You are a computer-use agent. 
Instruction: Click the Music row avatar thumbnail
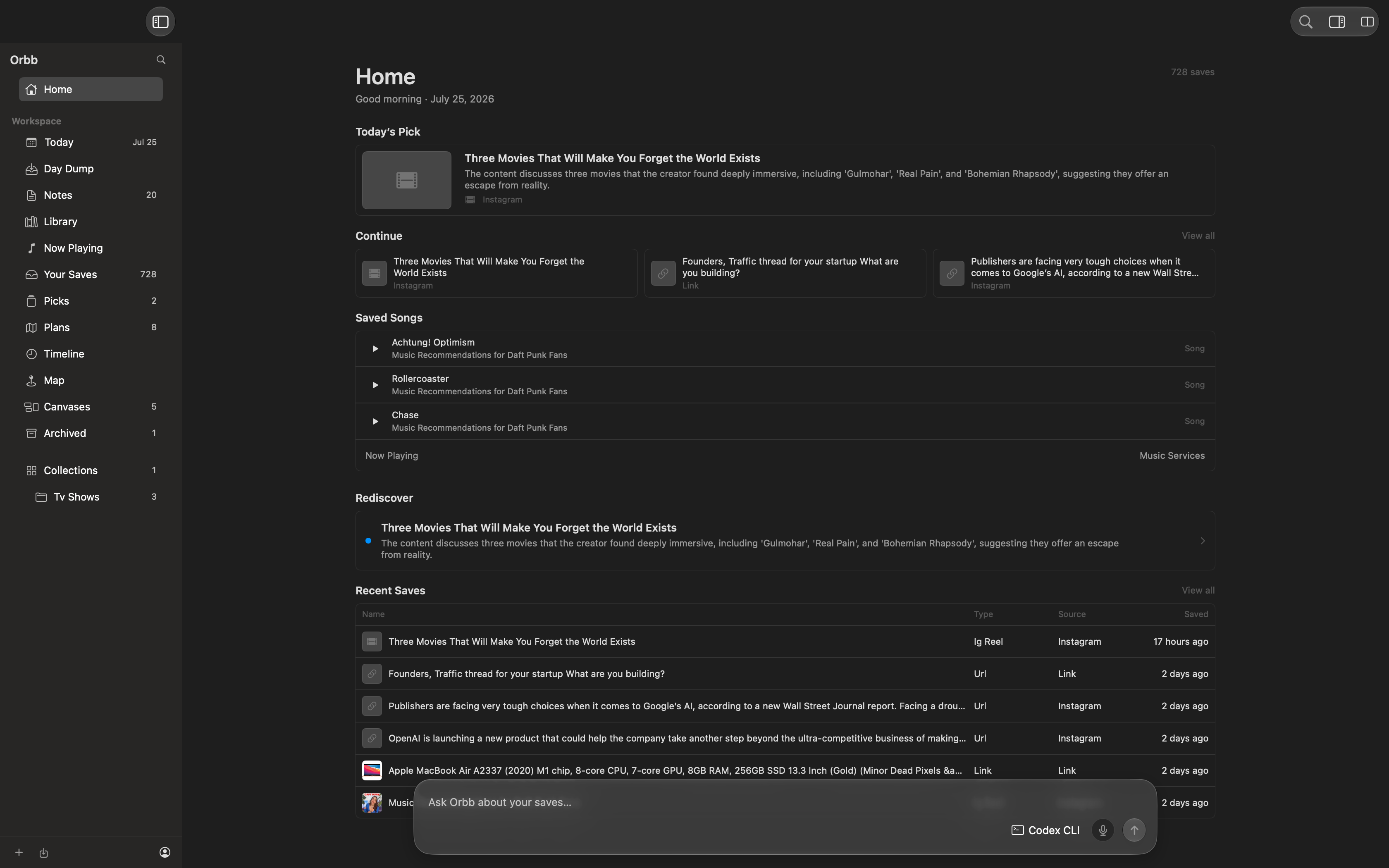(x=372, y=803)
